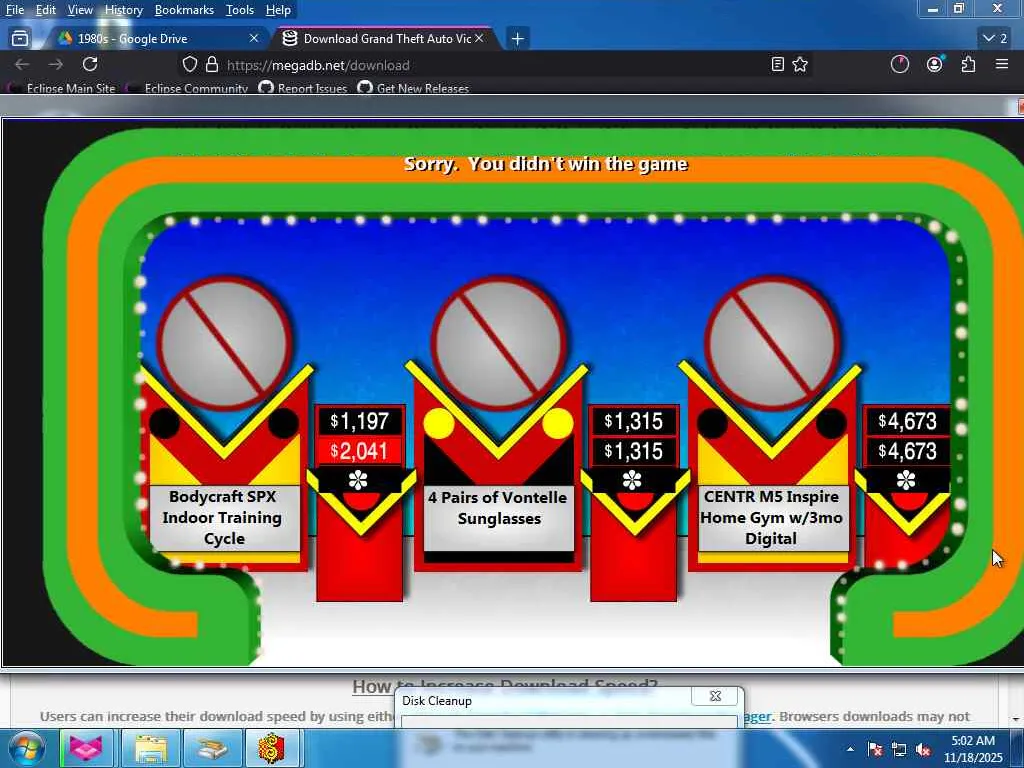The width and height of the screenshot is (1024, 768).
Task: Open the Help menu
Action: pos(278,10)
